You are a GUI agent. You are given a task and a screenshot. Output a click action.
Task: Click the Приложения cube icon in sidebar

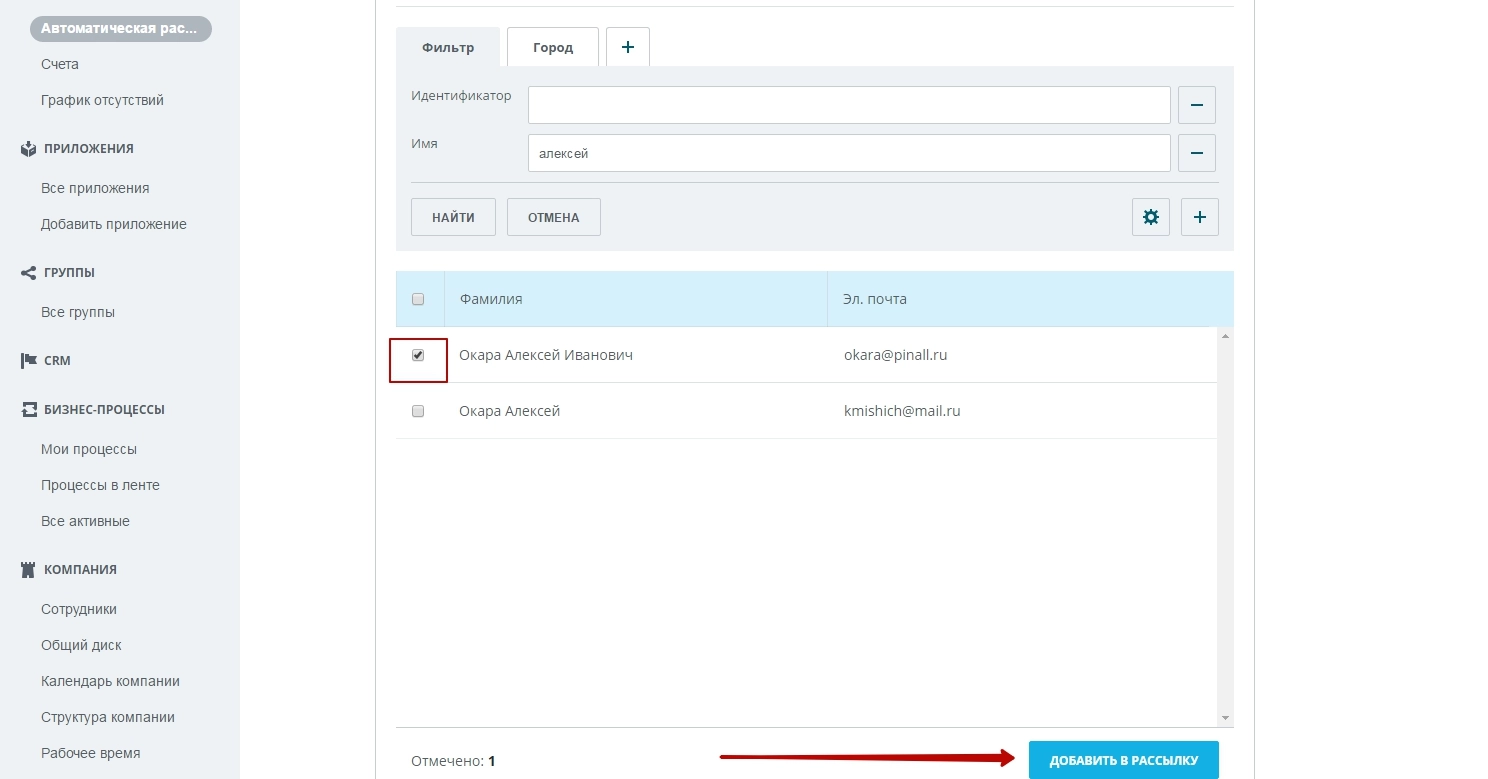point(28,149)
